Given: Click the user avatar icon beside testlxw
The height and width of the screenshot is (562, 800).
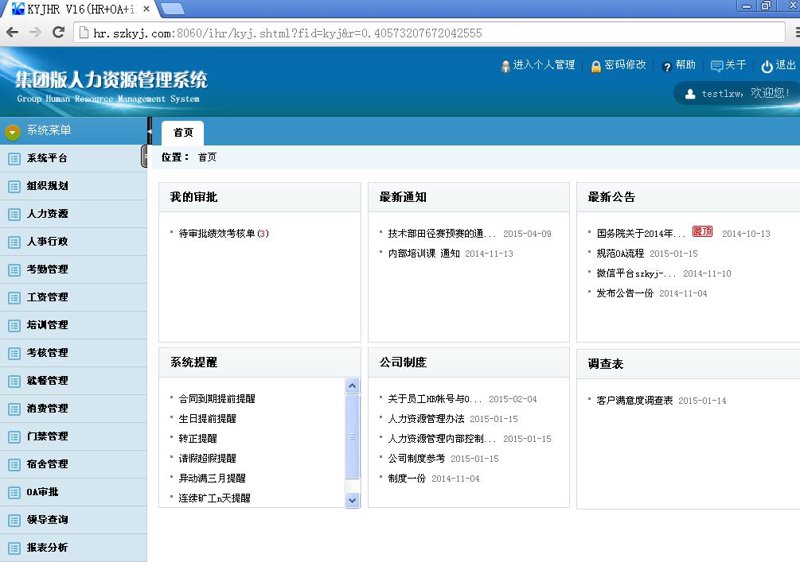Looking at the screenshot, I should tap(690, 94).
